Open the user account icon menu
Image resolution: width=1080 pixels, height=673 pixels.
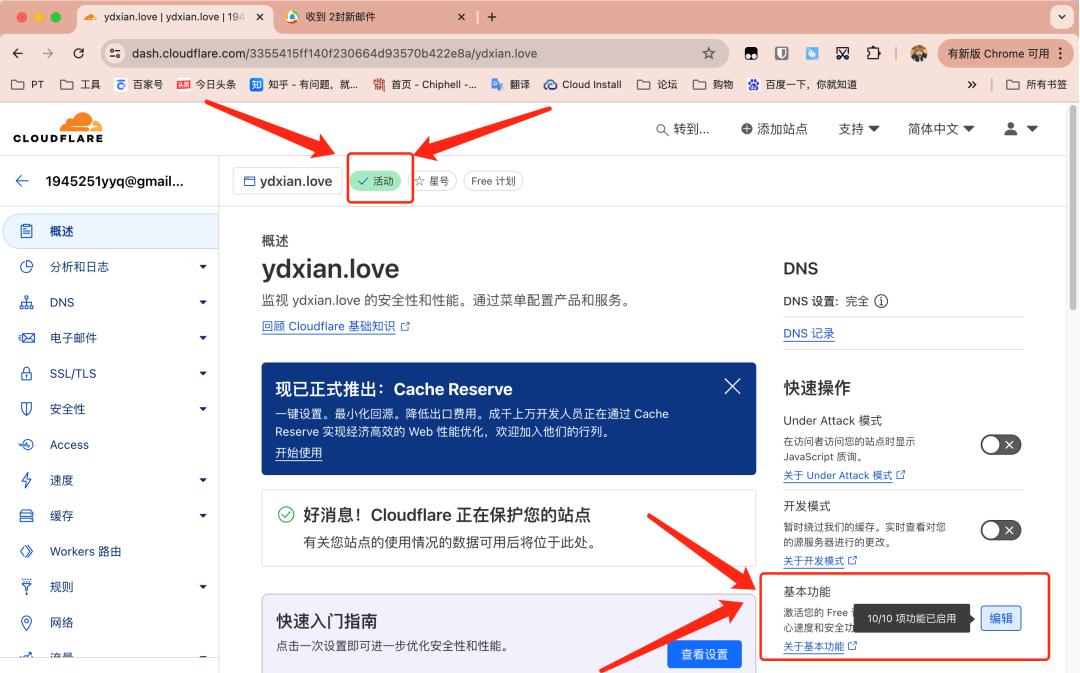(x=1020, y=129)
